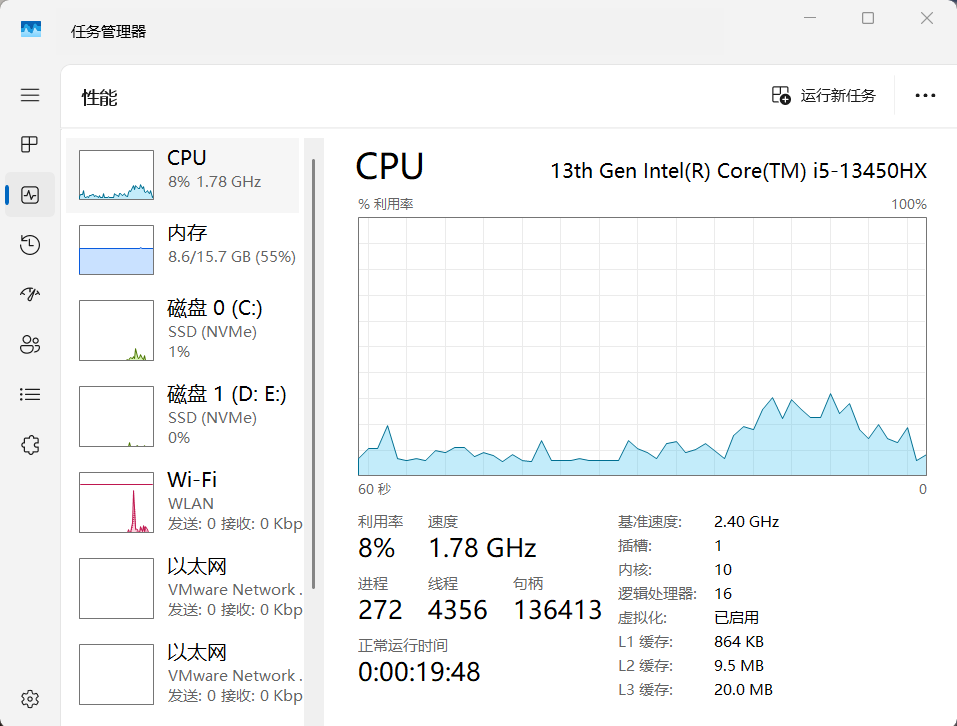Open the App history icon
This screenshot has width=957, height=726.
(30, 245)
